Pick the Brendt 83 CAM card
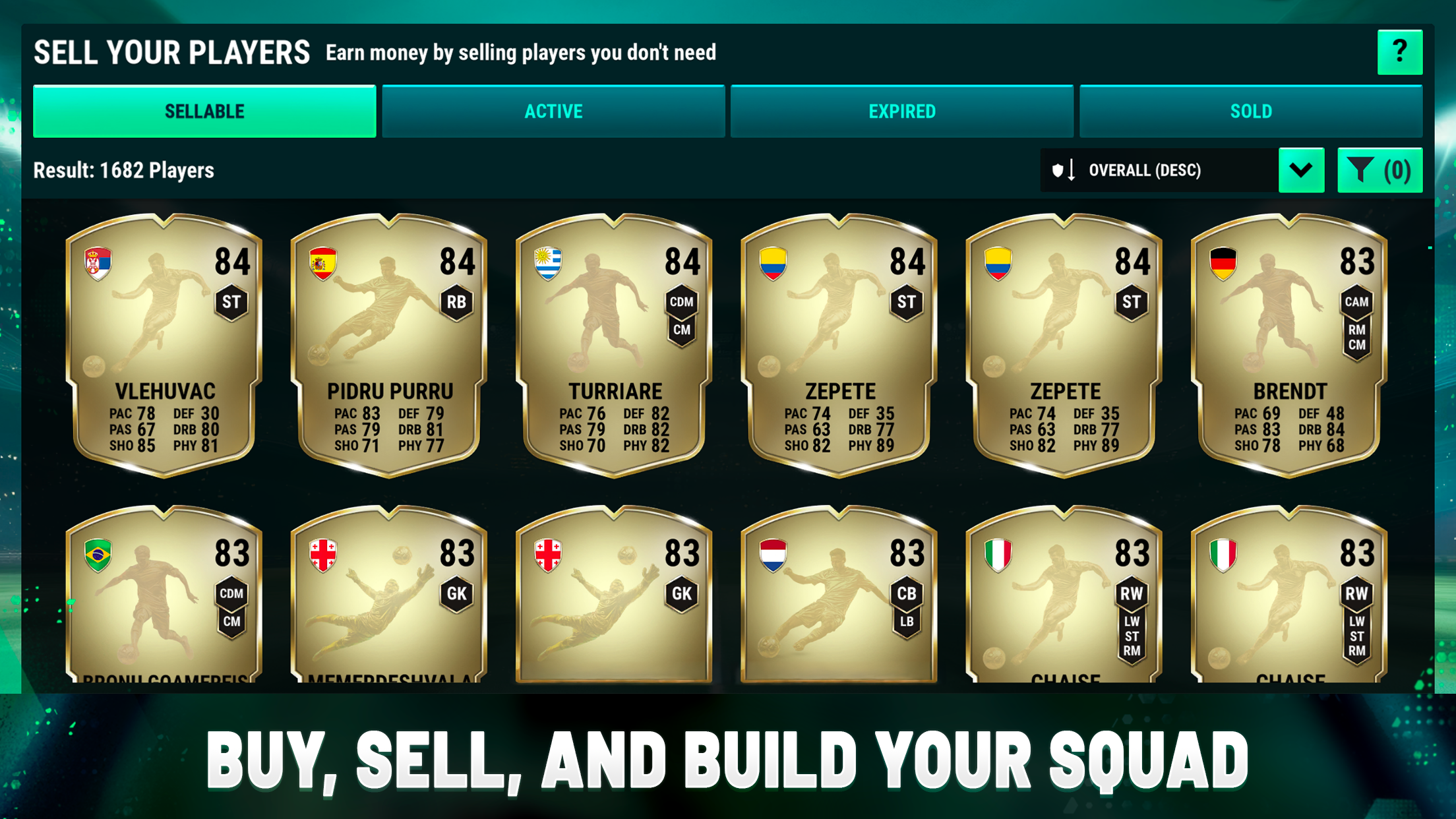Image resolution: width=1456 pixels, height=819 pixels. coord(1289,345)
